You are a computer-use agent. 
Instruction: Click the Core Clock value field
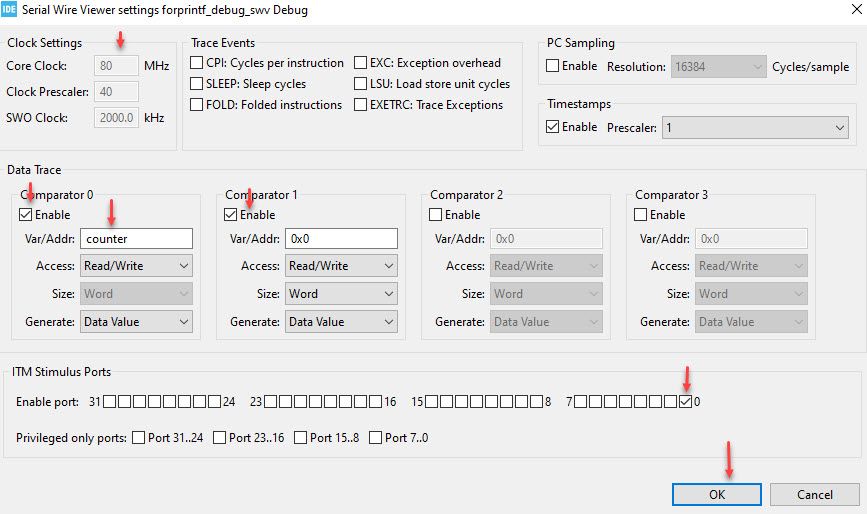point(116,65)
